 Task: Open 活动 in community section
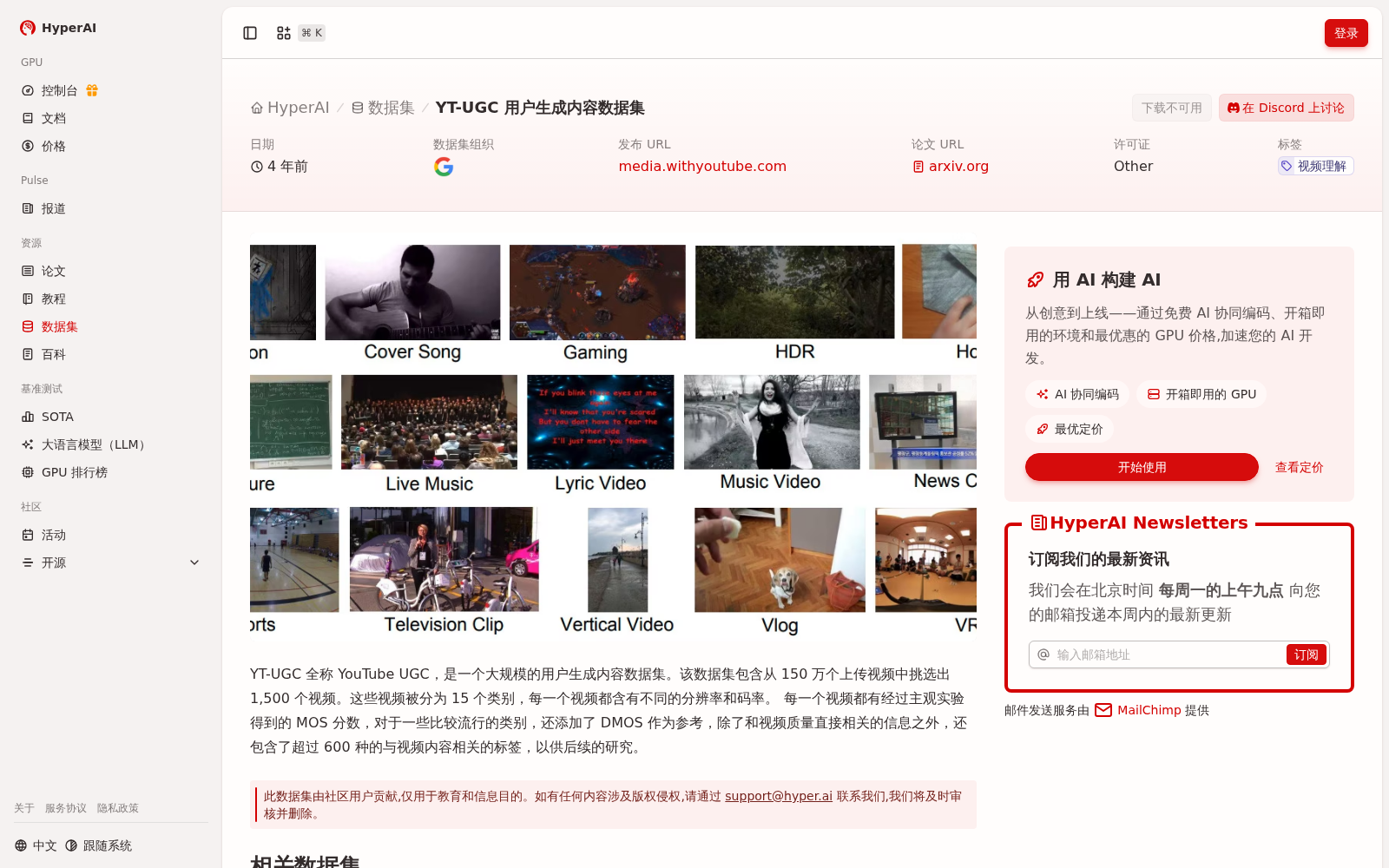point(54,535)
